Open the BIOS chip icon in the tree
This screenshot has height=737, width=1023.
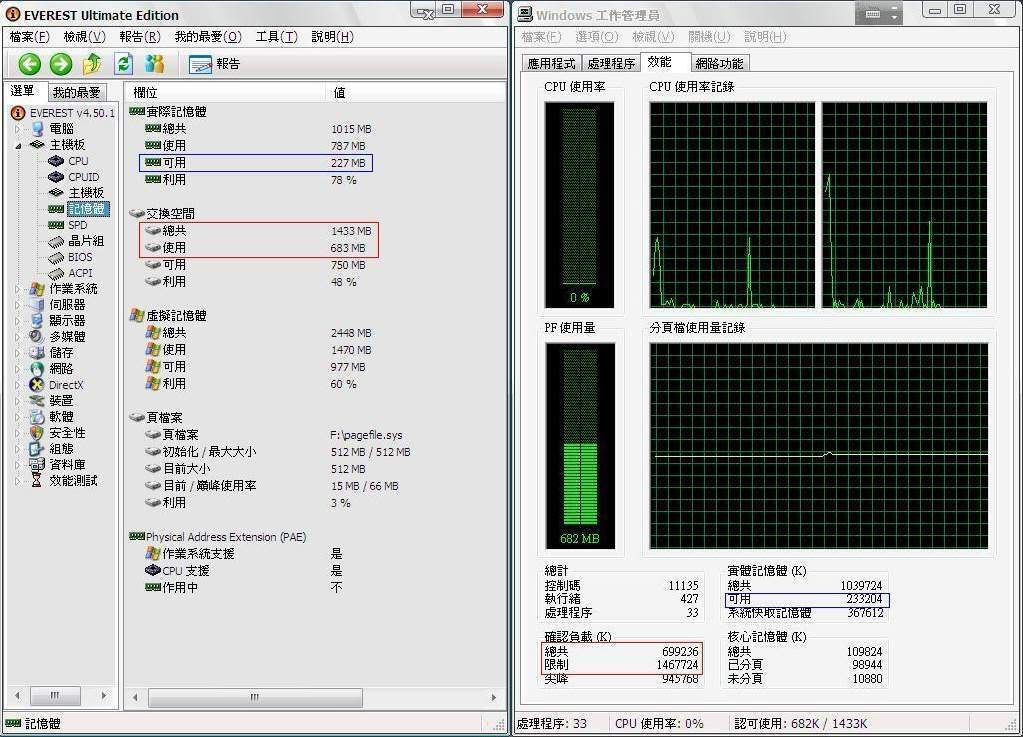[x=56, y=257]
